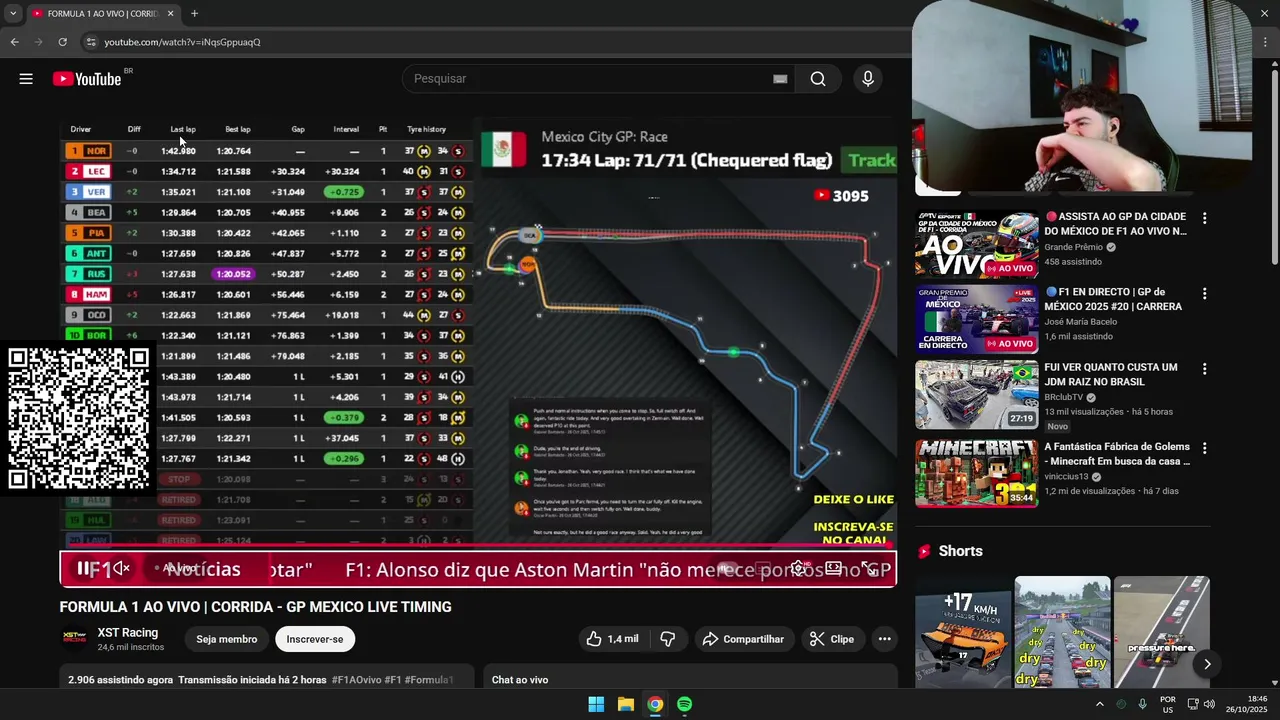The image size is (1280, 720).
Task: Open the 27:19 JDM car video thumbnail
Action: [x=977, y=395]
